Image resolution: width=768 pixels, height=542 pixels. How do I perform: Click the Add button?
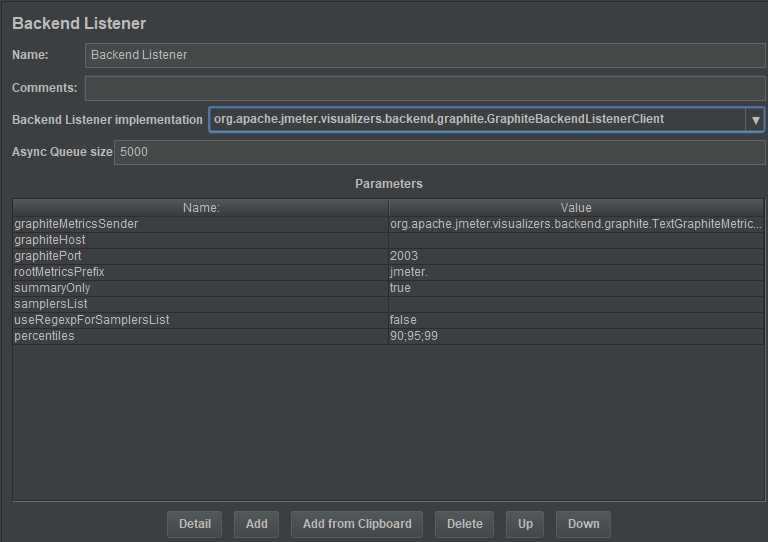point(257,524)
